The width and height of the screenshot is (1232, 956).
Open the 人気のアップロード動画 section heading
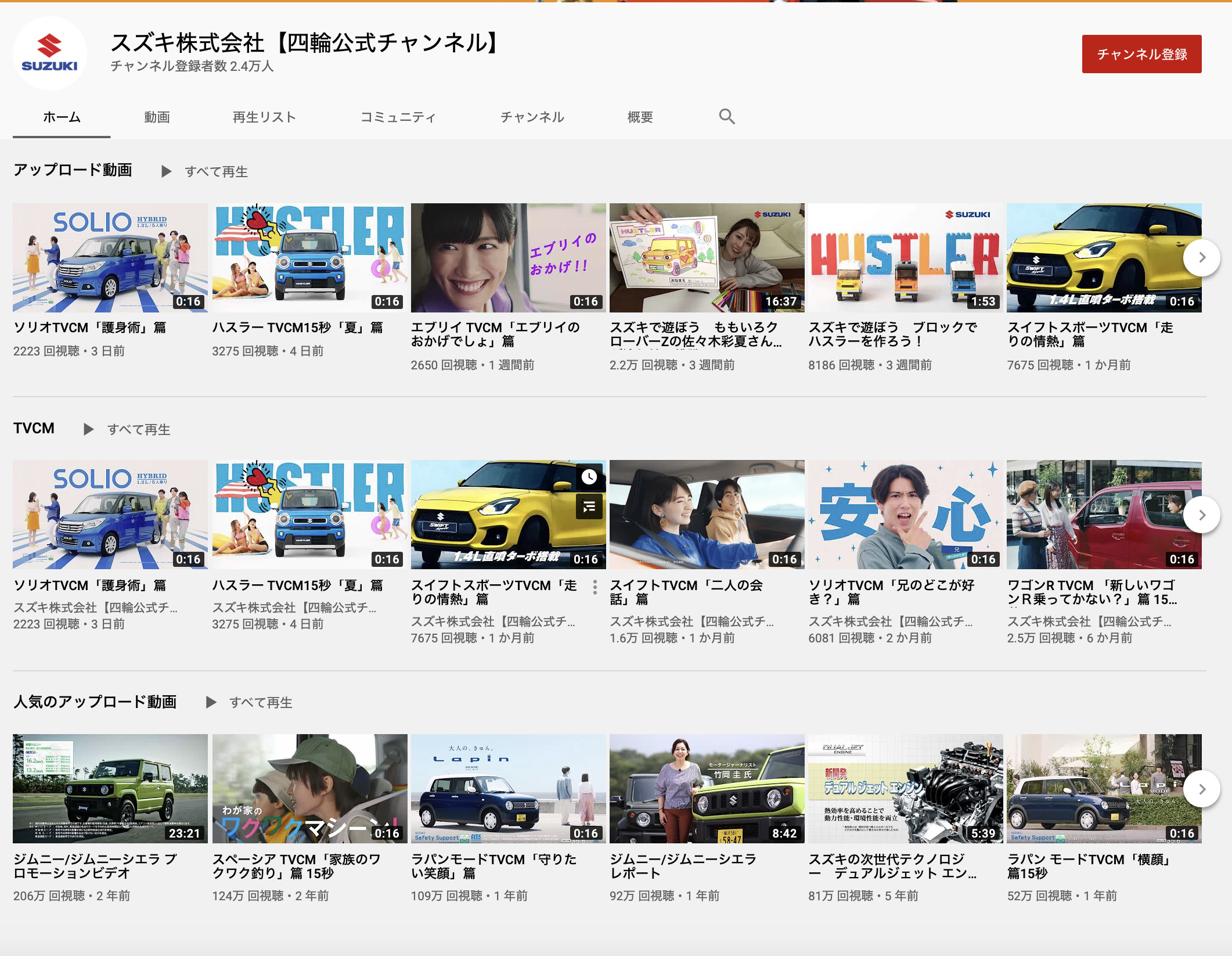click(x=95, y=701)
